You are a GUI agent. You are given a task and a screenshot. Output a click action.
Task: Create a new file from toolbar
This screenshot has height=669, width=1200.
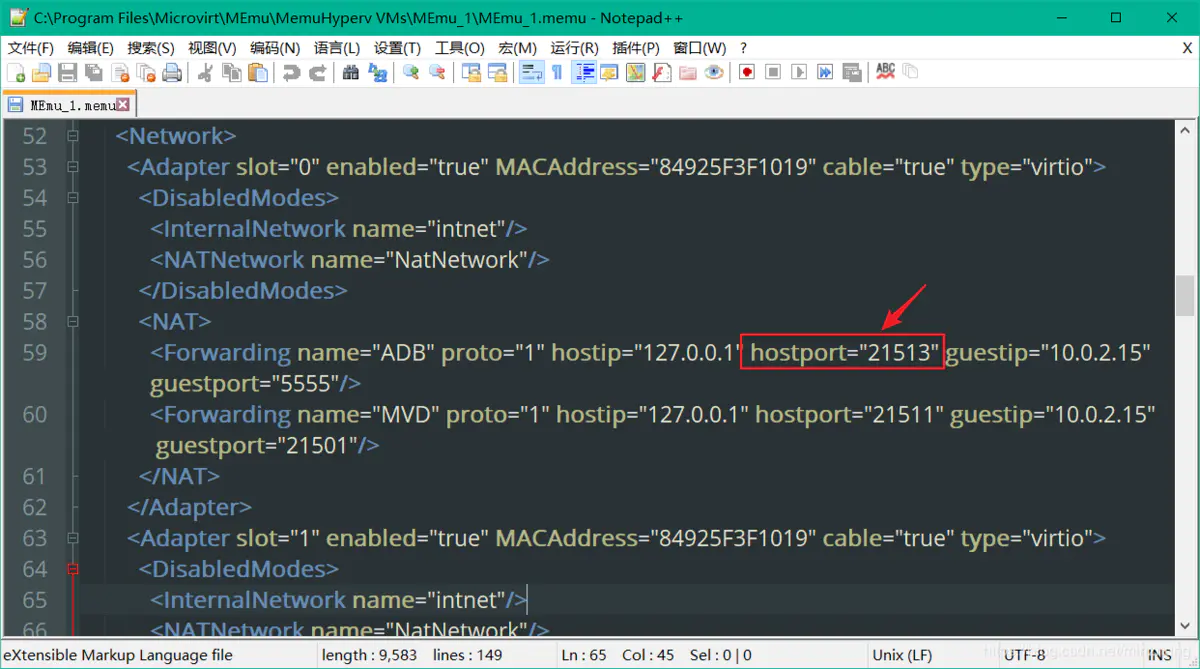(16, 72)
